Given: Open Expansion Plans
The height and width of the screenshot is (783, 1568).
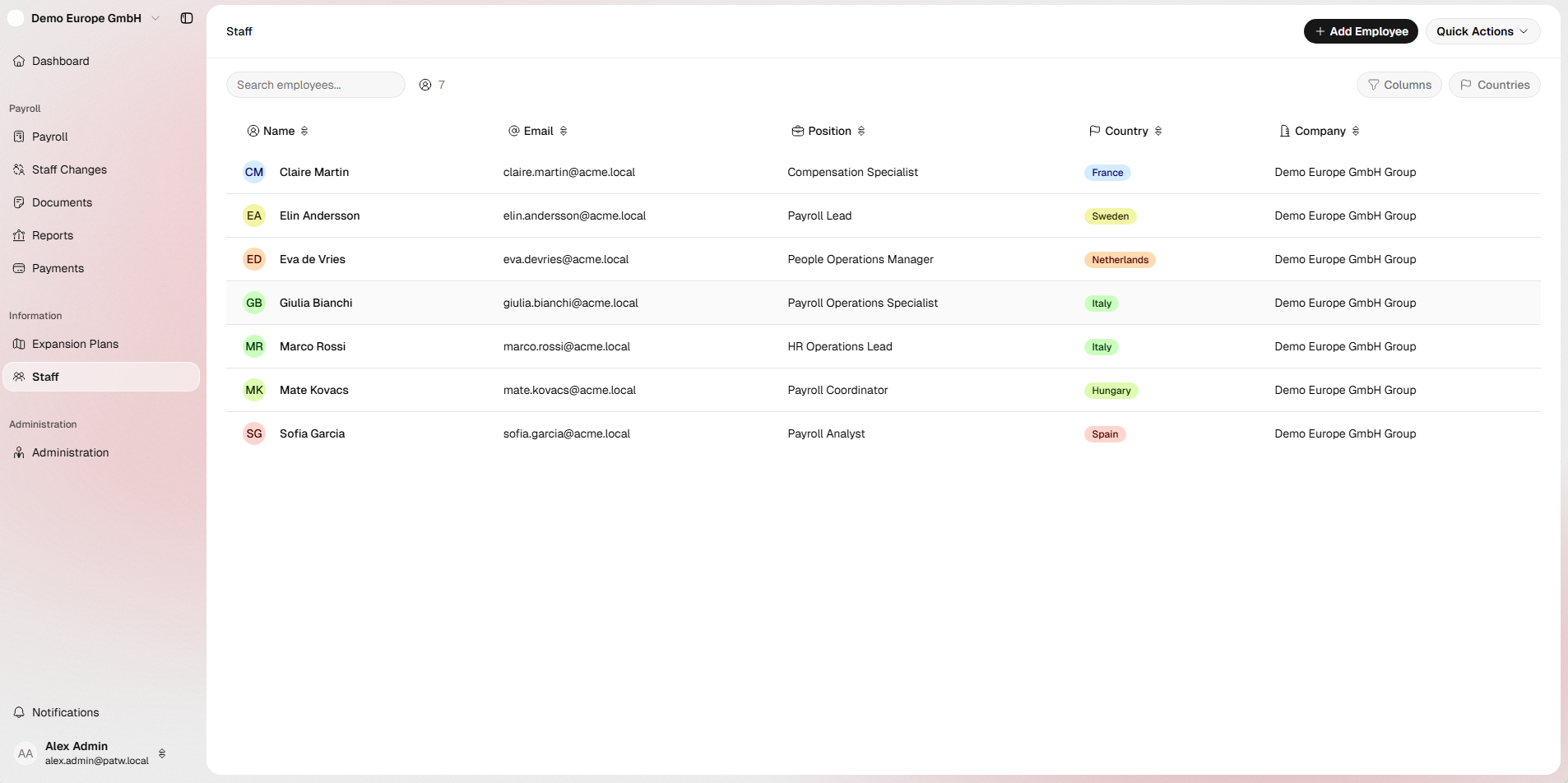Looking at the screenshot, I should click(x=101, y=344).
